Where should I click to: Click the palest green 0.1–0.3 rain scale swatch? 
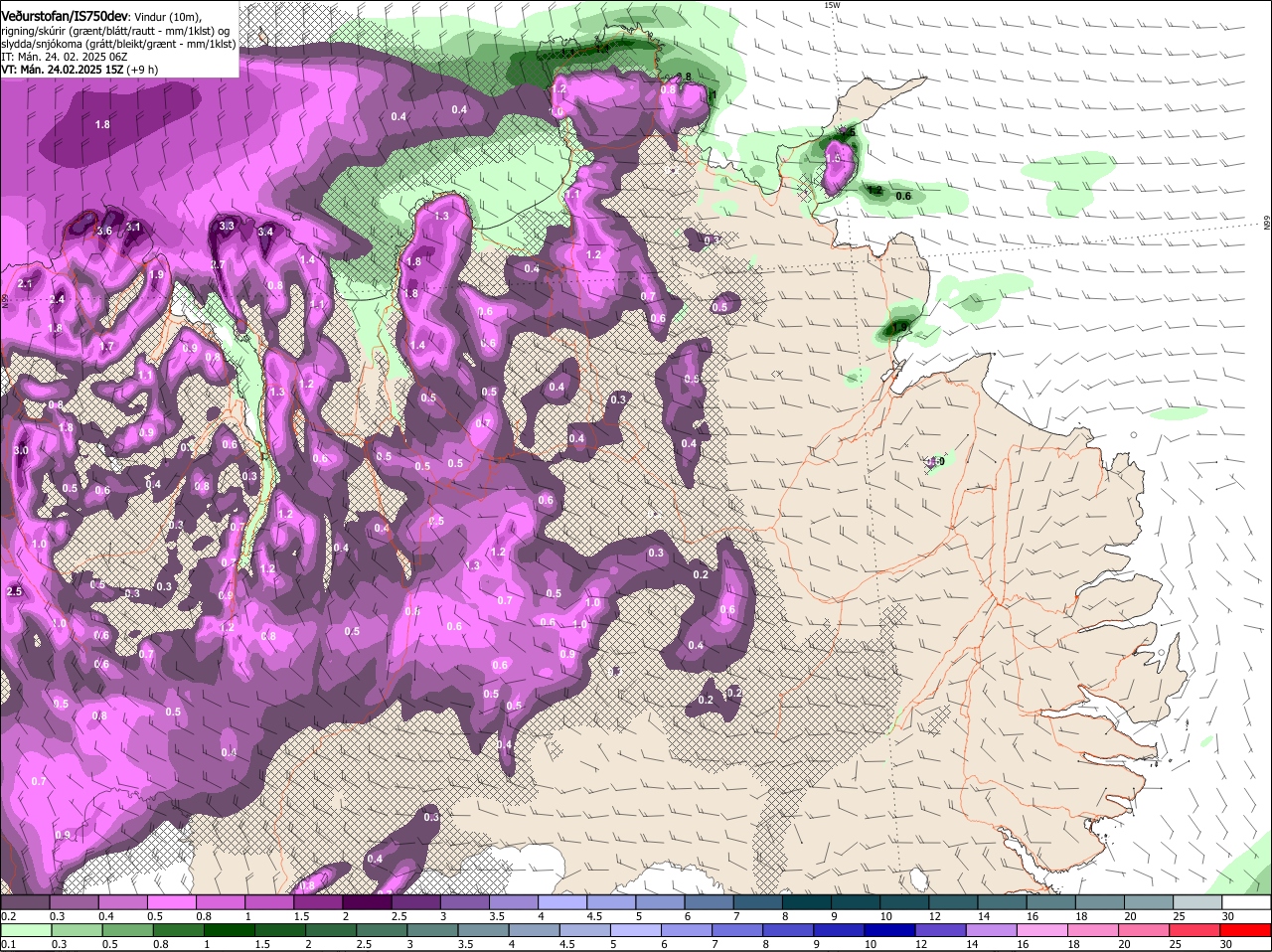[25, 931]
